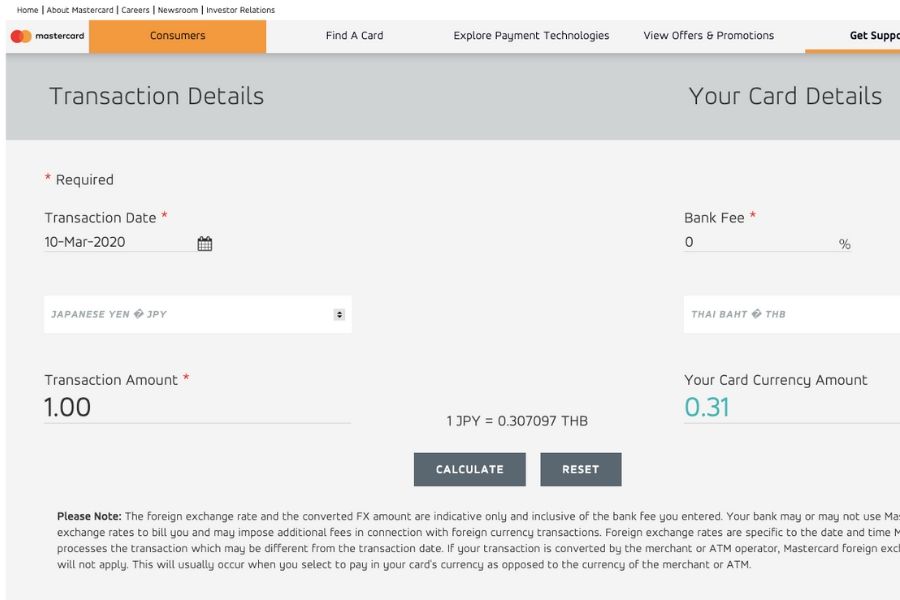Click the Please Note disclaimer label
900x600 pixels.
[89, 516]
